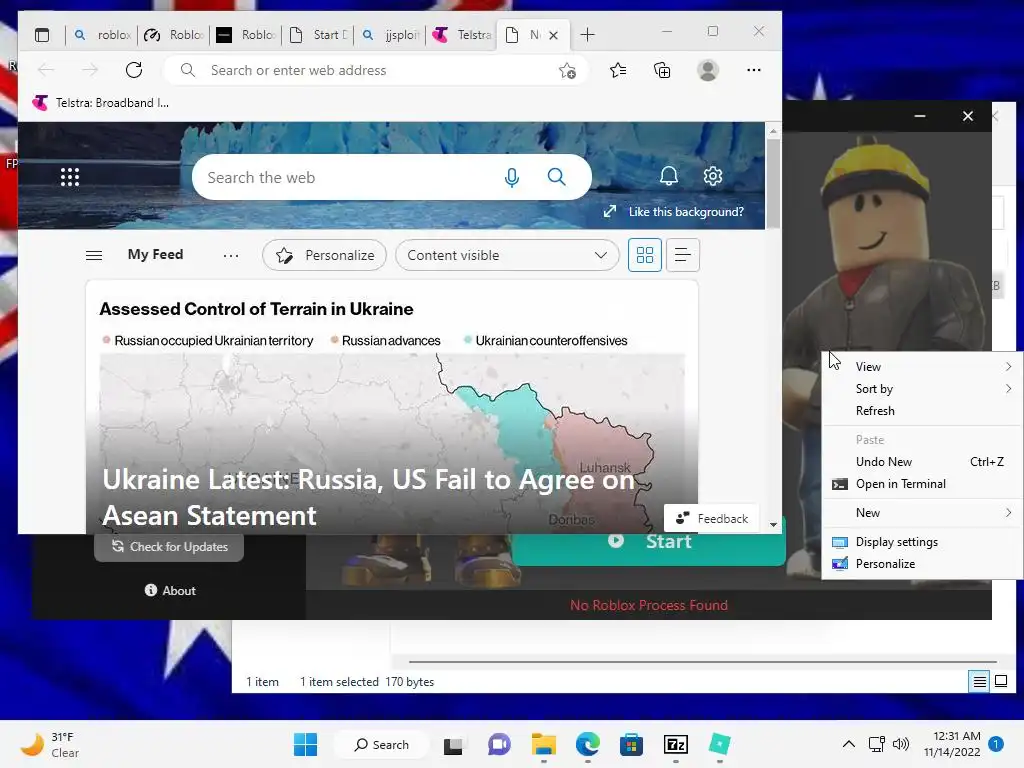
Task: Open page settings gear icon
Action: pos(712,176)
